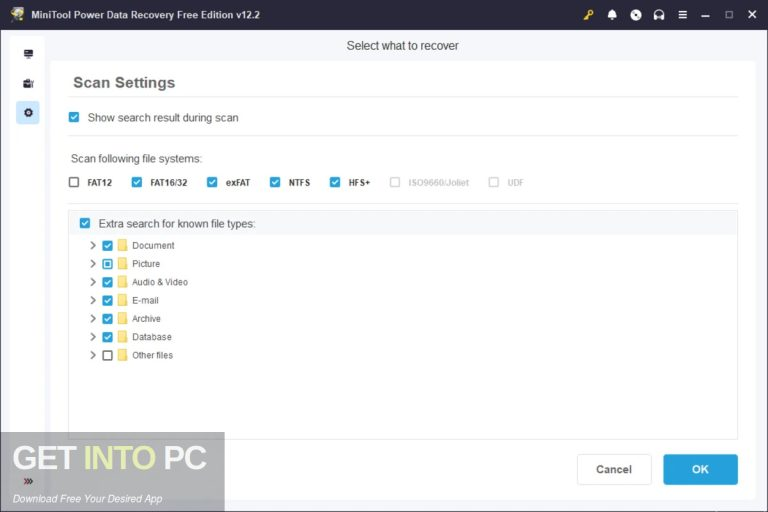Minimize the MiniTool window
Screen dimensions: 768x512
click(x=705, y=15)
